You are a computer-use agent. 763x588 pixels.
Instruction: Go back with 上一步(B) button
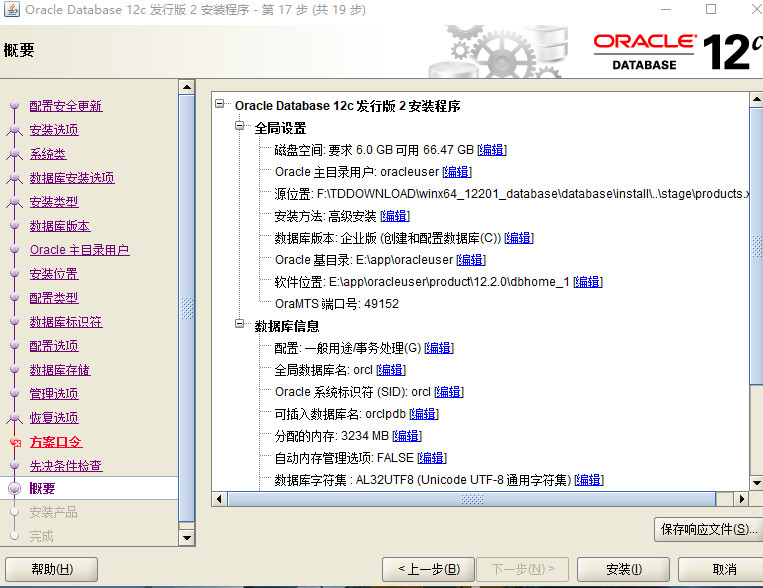(x=428, y=569)
